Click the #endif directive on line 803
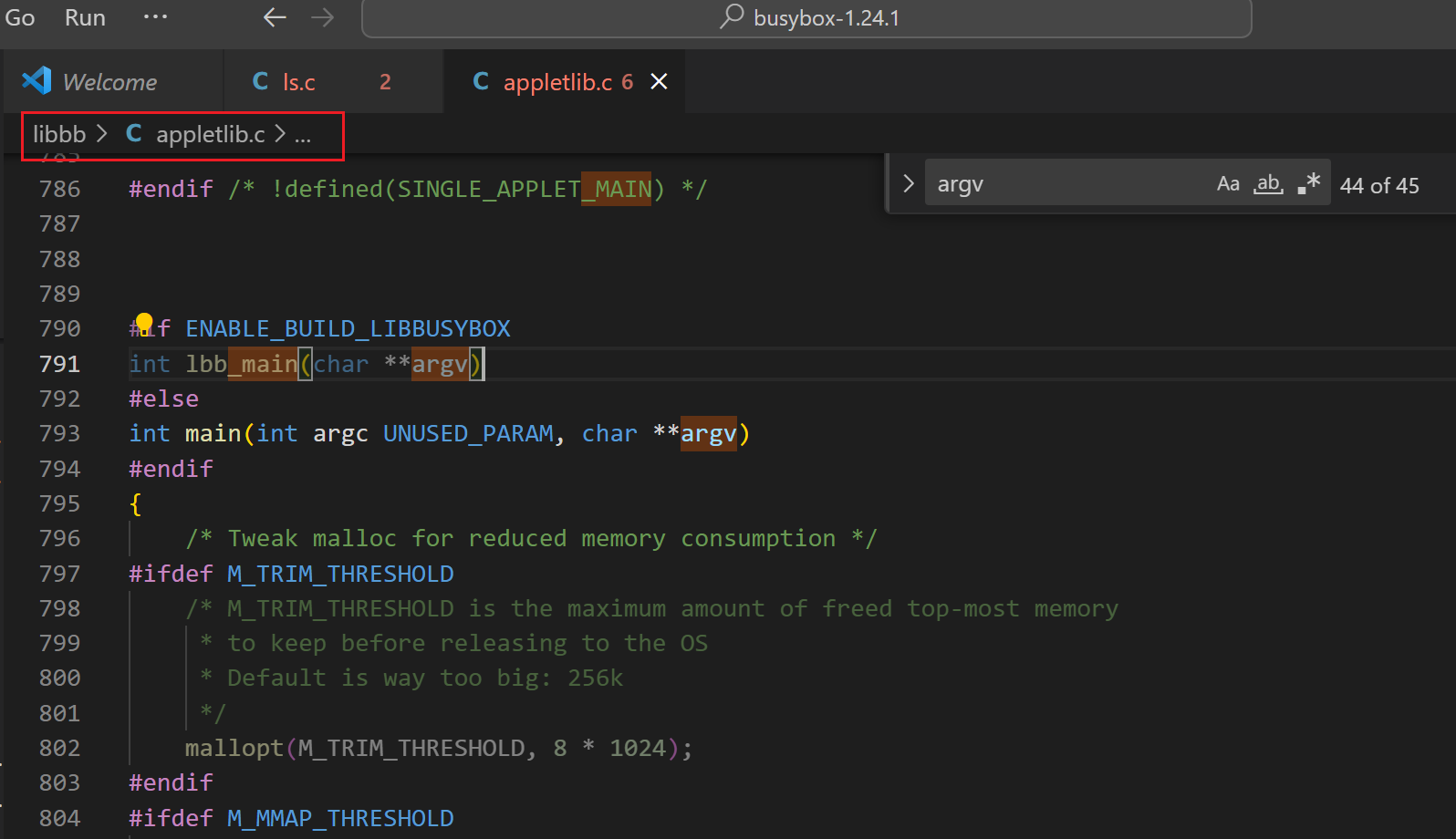This screenshot has height=839, width=1456. [x=171, y=782]
